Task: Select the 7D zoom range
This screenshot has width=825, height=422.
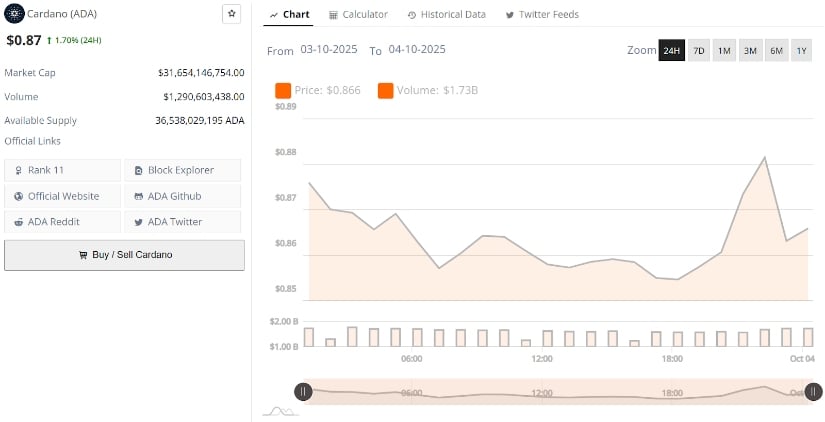Action: pyautogui.click(x=699, y=50)
